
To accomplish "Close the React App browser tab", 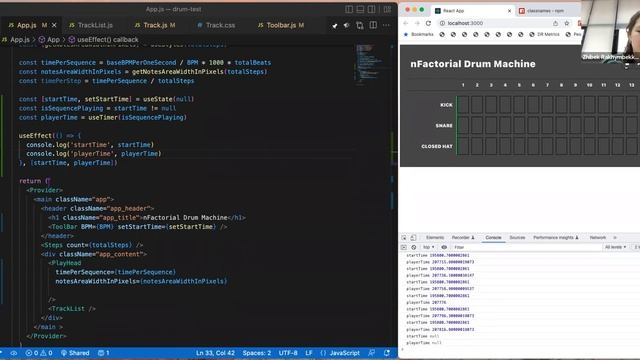I will (x=509, y=11).
